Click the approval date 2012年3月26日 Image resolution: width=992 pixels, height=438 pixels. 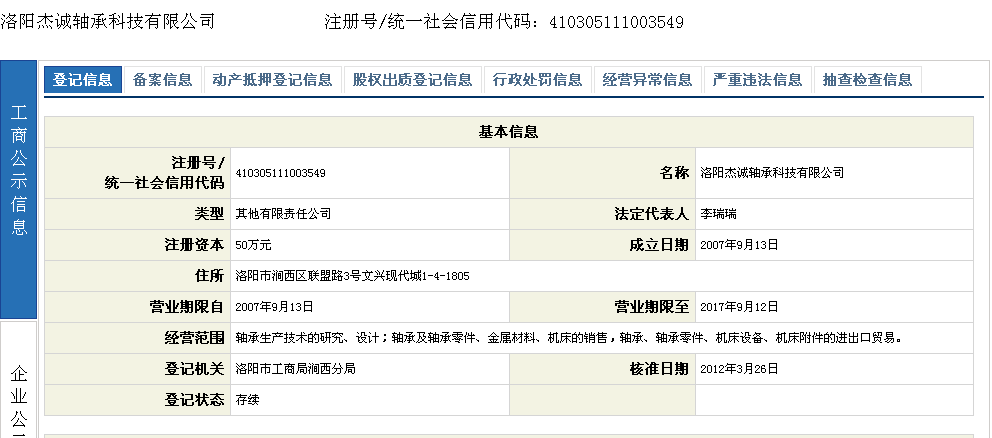click(x=739, y=368)
